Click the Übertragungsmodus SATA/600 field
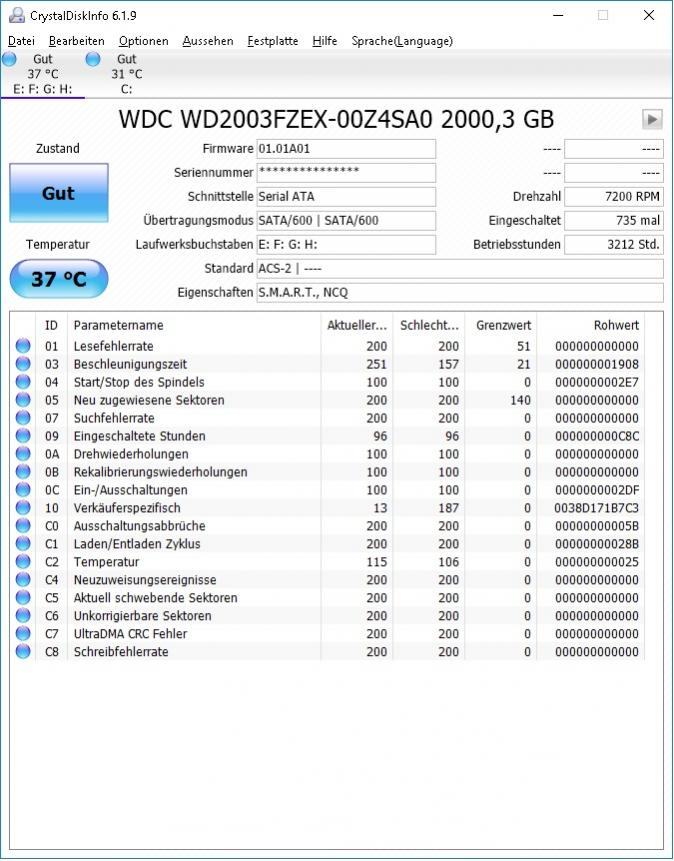This screenshot has height=861, width=674. (x=346, y=221)
